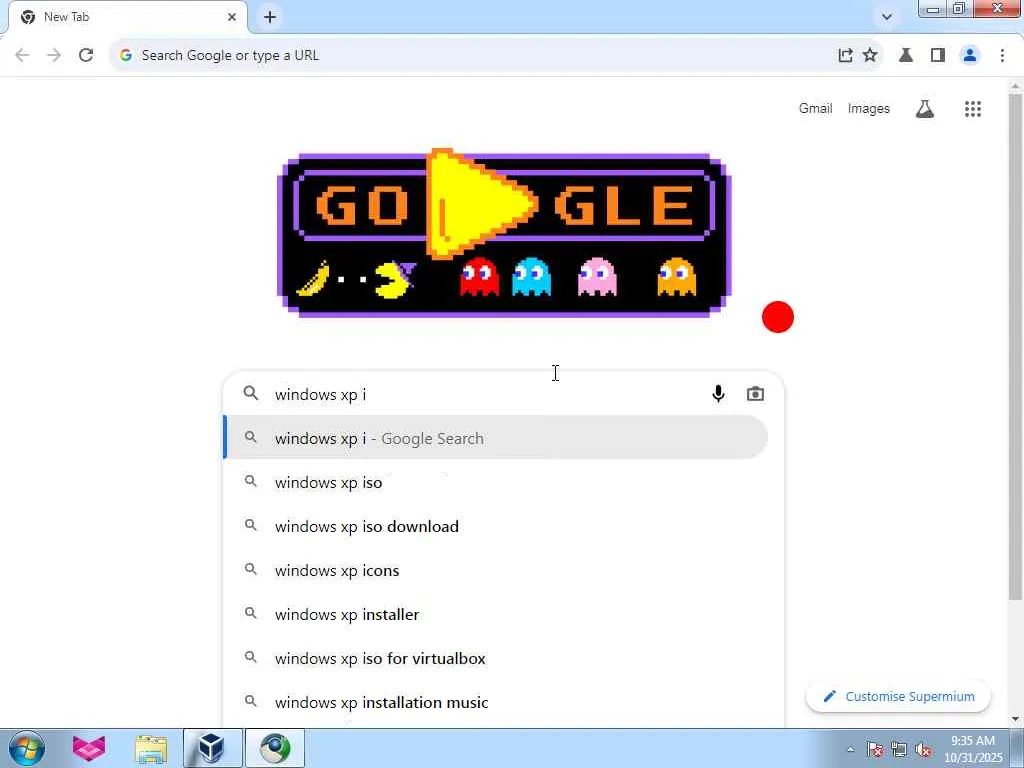Open the taskbar clock showing 9:35 AM
The width and height of the screenshot is (1024, 768).
point(973,749)
